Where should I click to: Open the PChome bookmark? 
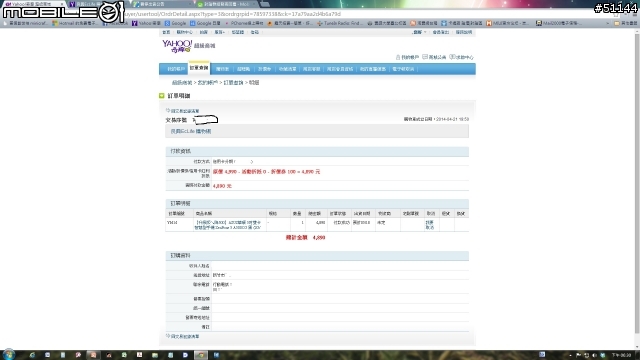pos(245,23)
